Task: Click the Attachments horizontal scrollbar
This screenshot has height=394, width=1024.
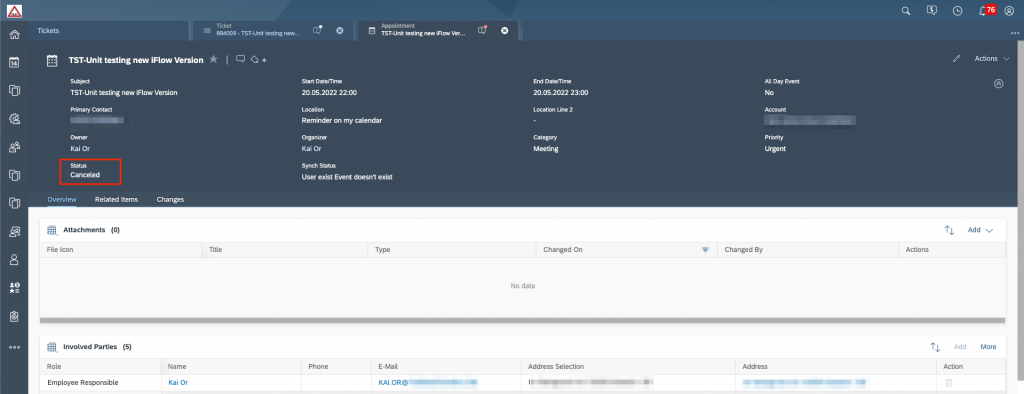Action: pos(522,320)
